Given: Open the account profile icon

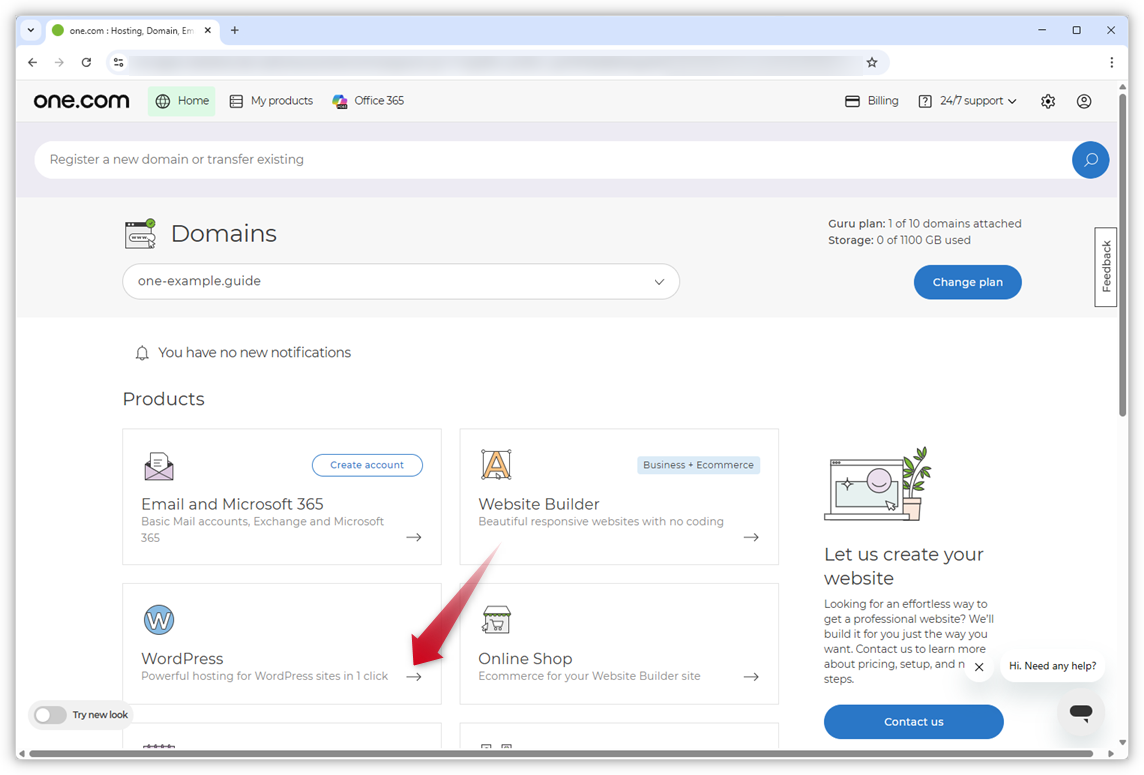Looking at the screenshot, I should tap(1084, 100).
